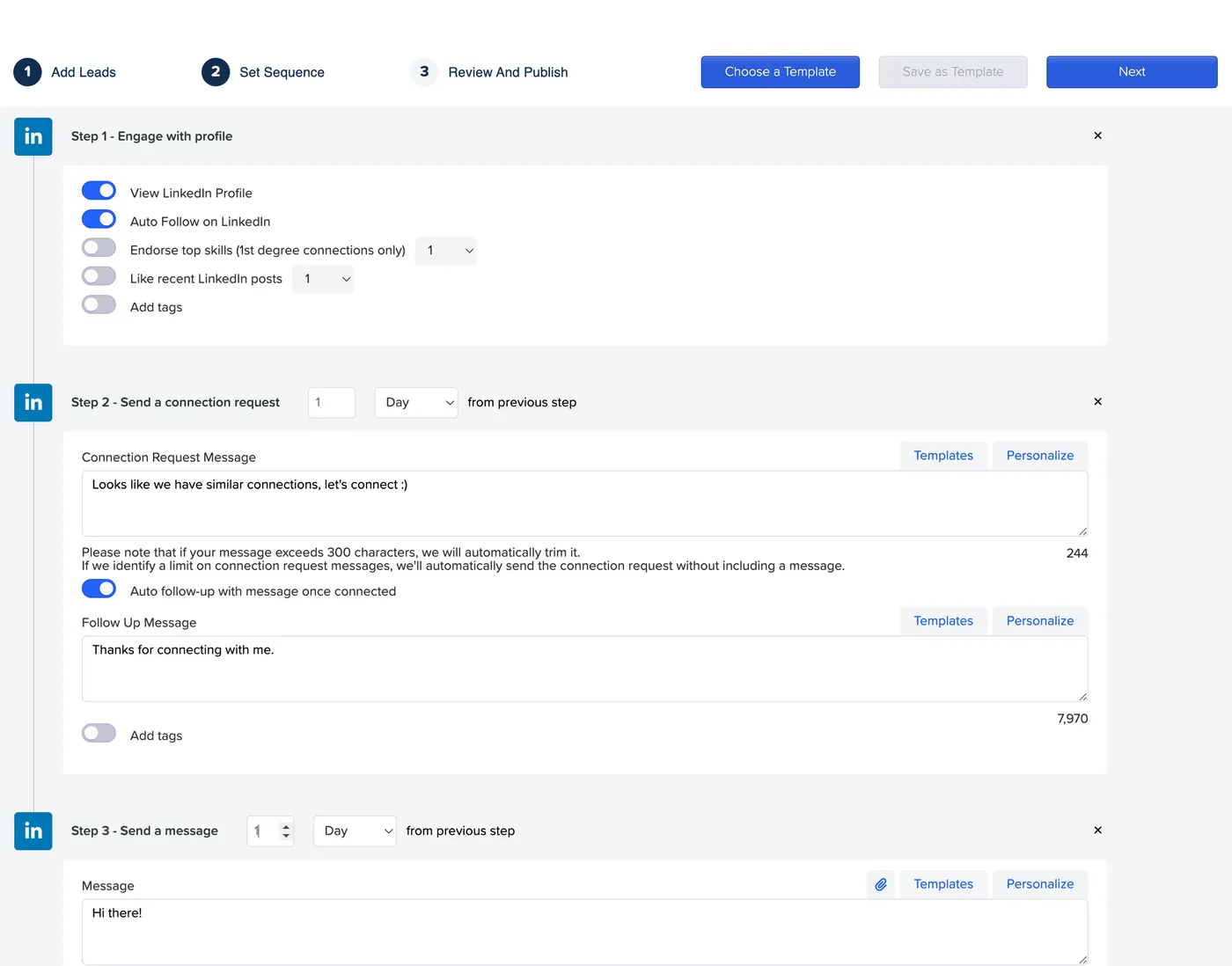Open Templates for Step 3 Message
Viewport: 1232px width, 966px height.
click(x=943, y=884)
